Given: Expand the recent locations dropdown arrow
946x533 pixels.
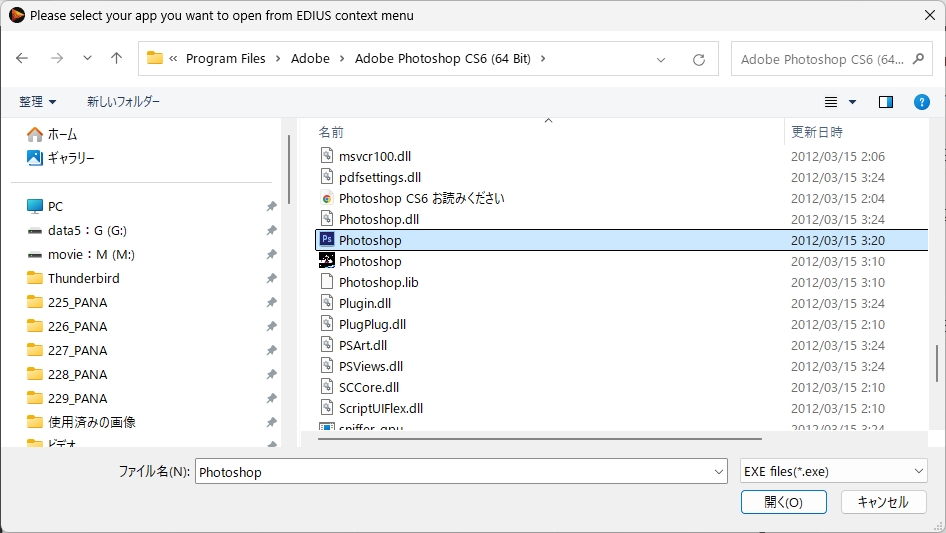Looking at the screenshot, I should pyautogui.click(x=87, y=59).
